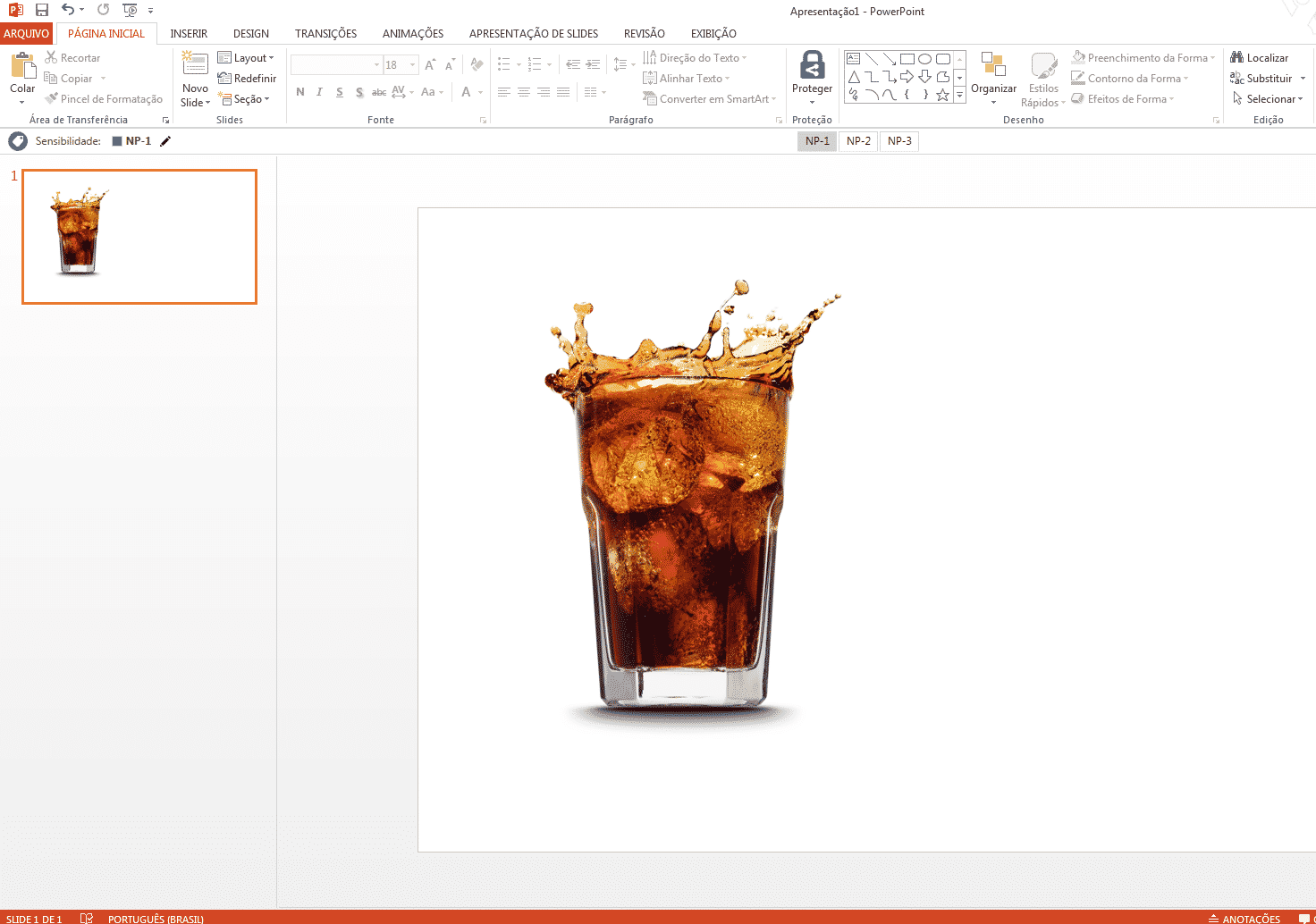Viewport: 1316px width, 924px height.
Task: Toggle underline S formatting
Action: tap(340, 92)
